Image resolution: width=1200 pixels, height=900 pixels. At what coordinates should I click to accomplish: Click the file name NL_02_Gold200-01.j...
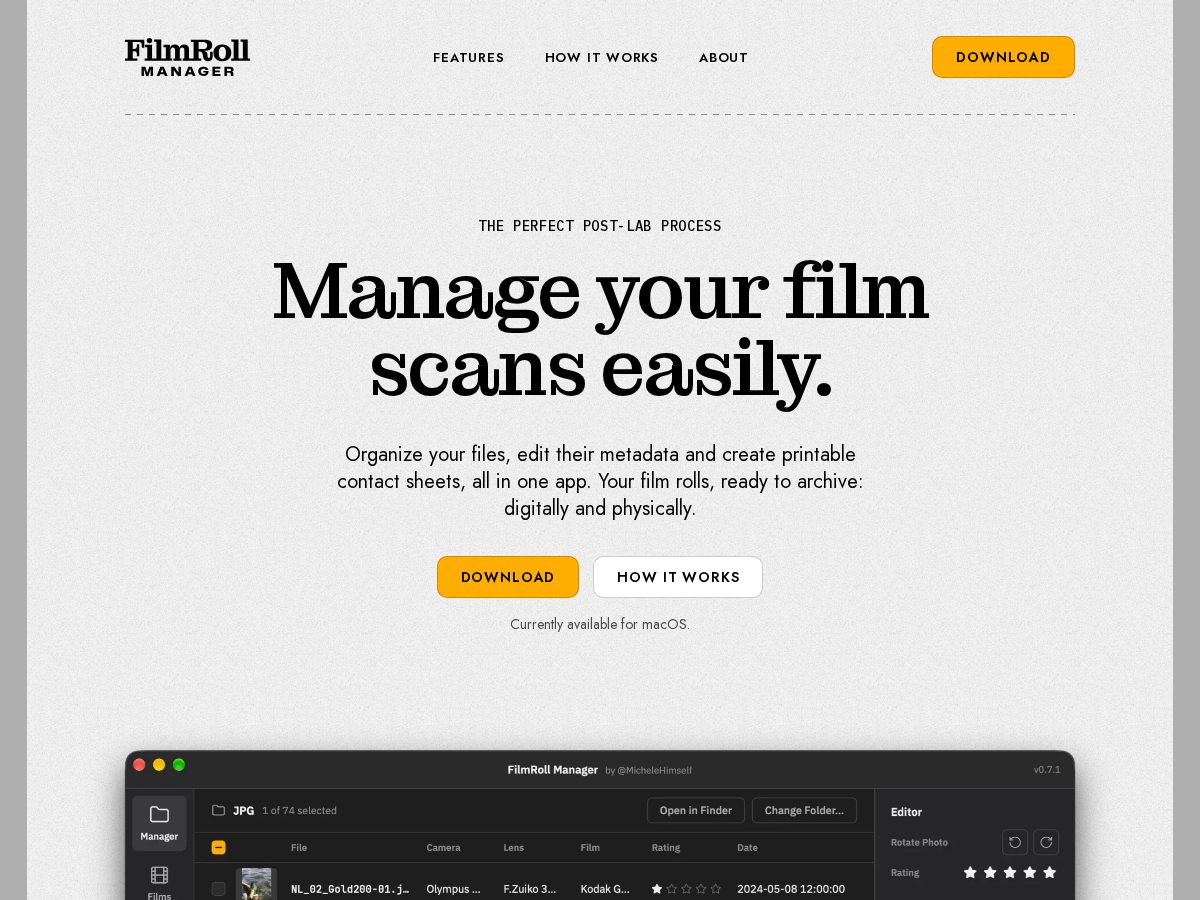click(350, 888)
